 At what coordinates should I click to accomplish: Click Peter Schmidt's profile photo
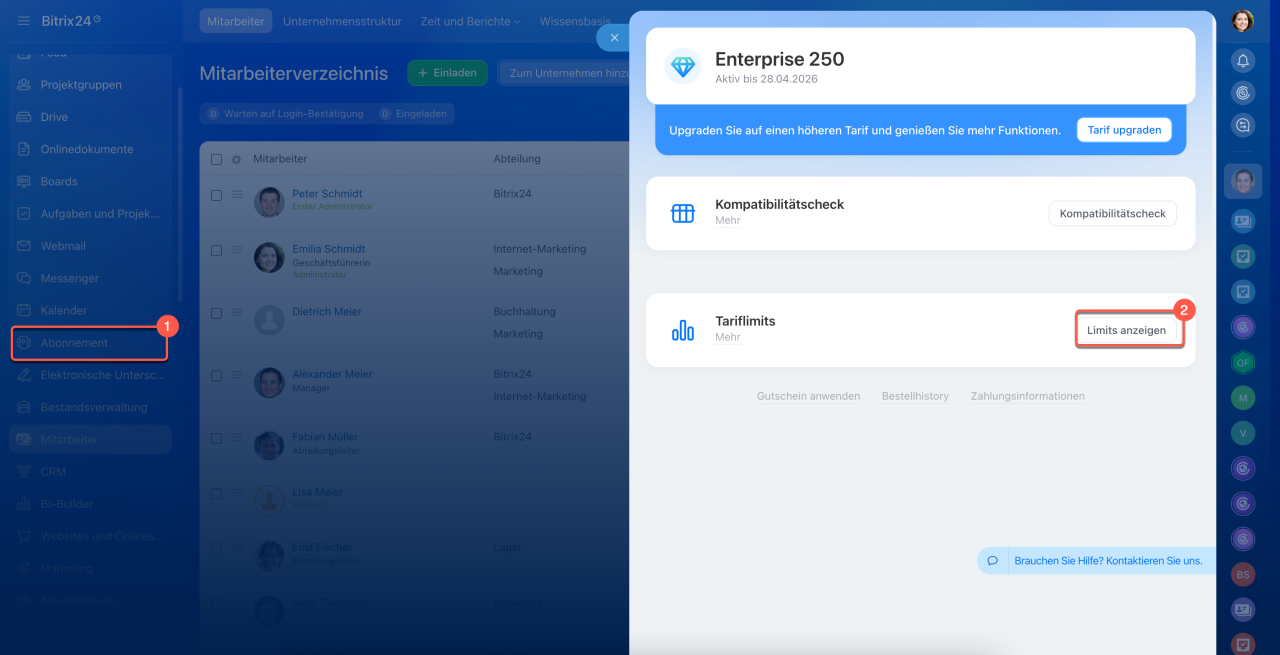[x=269, y=202]
